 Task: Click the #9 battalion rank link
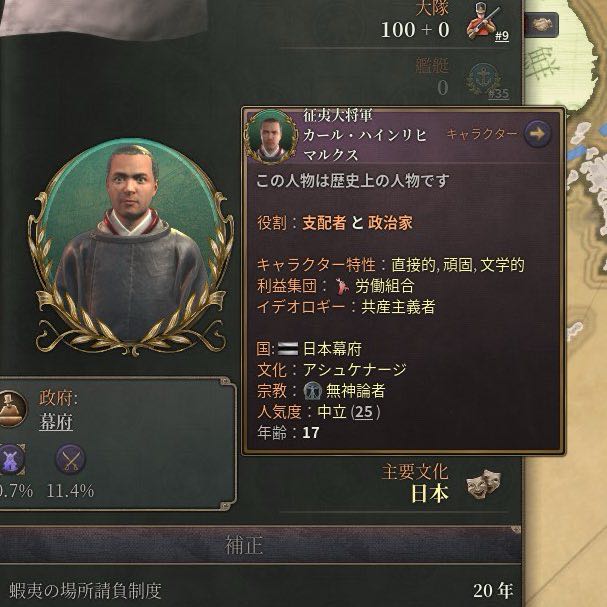coord(502,36)
